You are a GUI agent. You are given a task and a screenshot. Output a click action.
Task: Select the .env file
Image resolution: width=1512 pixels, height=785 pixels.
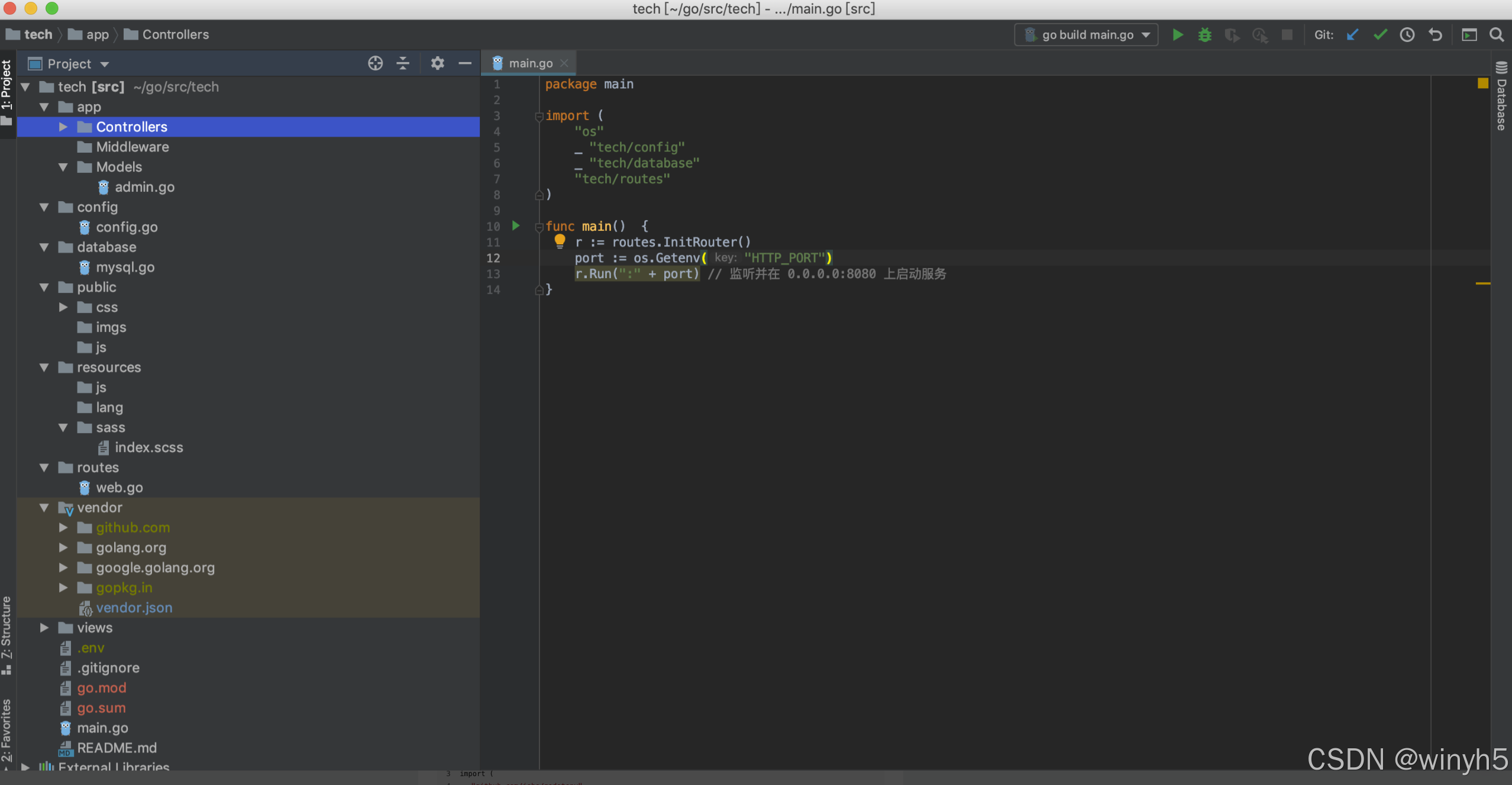[91, 648]
